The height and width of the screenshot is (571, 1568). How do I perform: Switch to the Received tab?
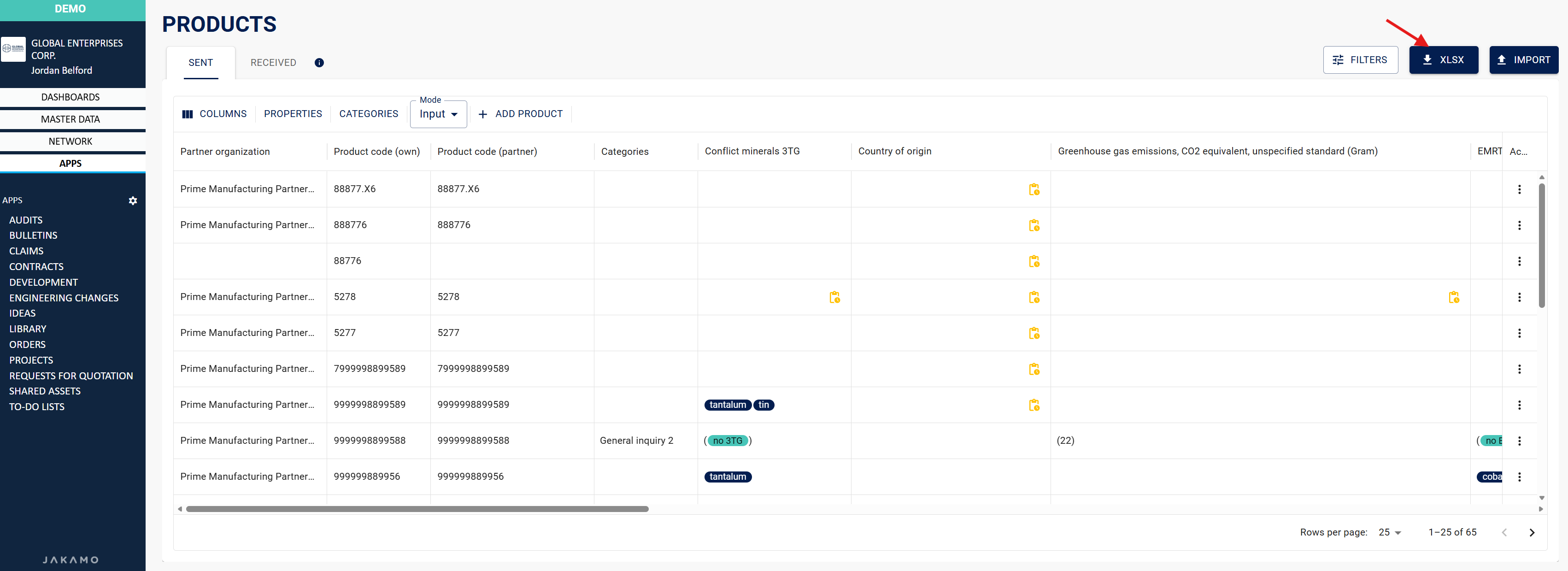pyautogui.click(x=273, y=63)
